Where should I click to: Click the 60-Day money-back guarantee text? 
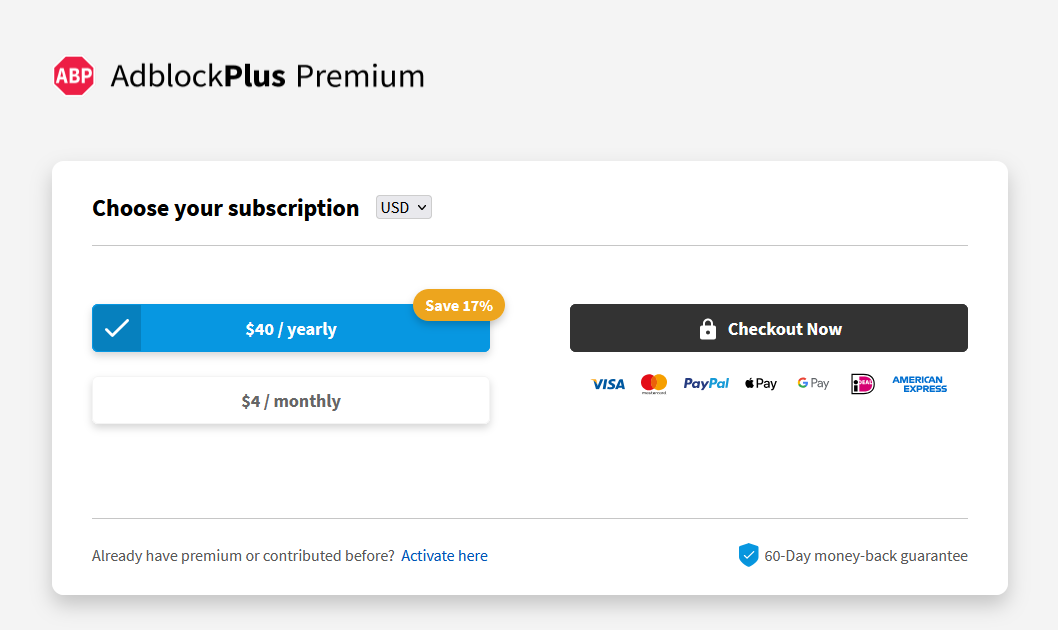point(866,556)
